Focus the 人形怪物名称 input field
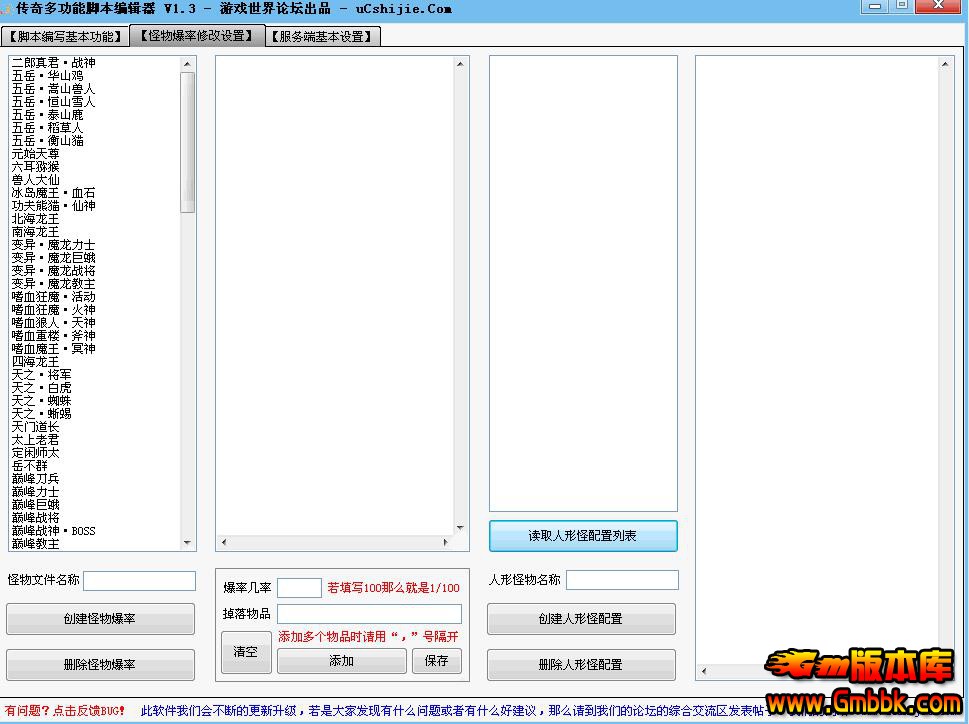Screen dimensions: 969x724 tap(622, 580)
